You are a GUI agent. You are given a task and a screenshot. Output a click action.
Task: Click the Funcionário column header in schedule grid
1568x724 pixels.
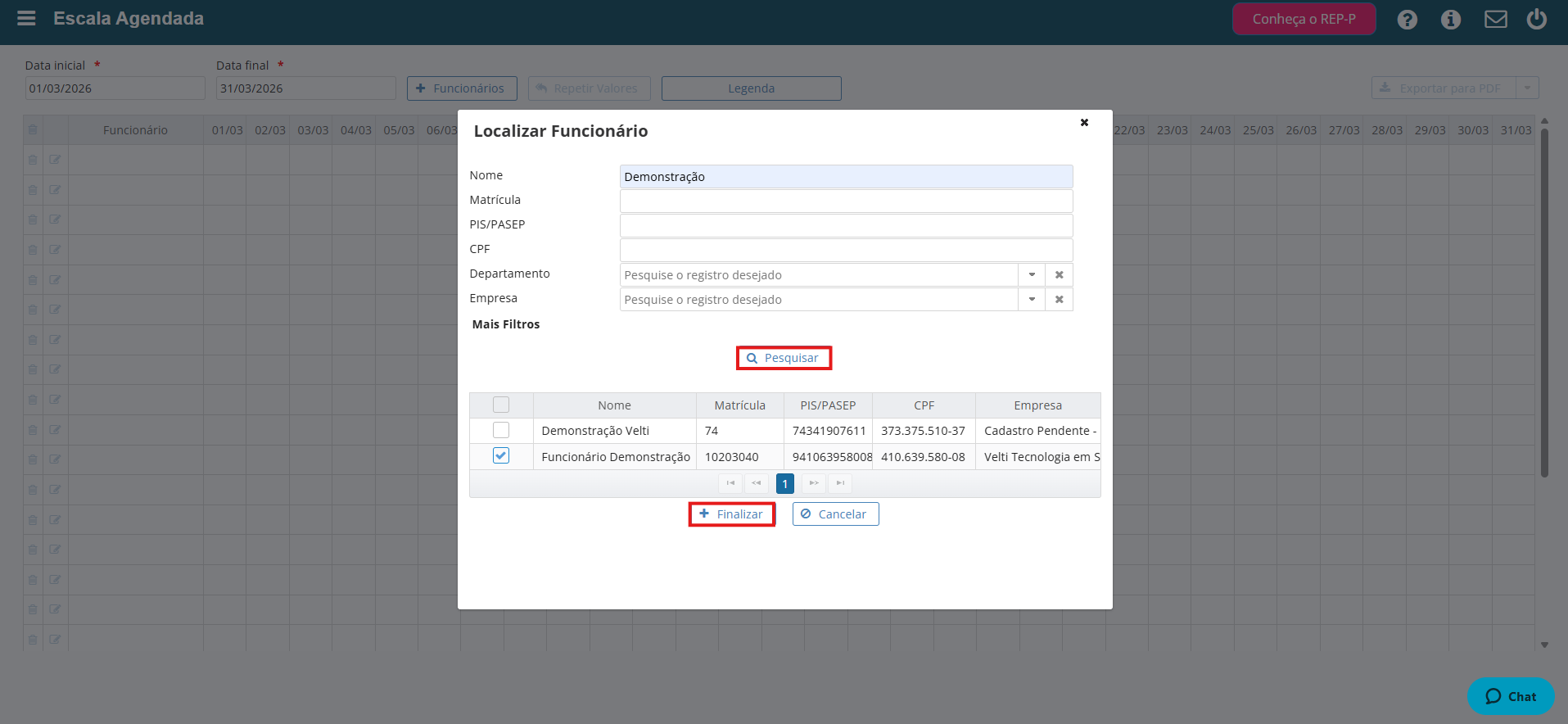click(x=135, y=130)
